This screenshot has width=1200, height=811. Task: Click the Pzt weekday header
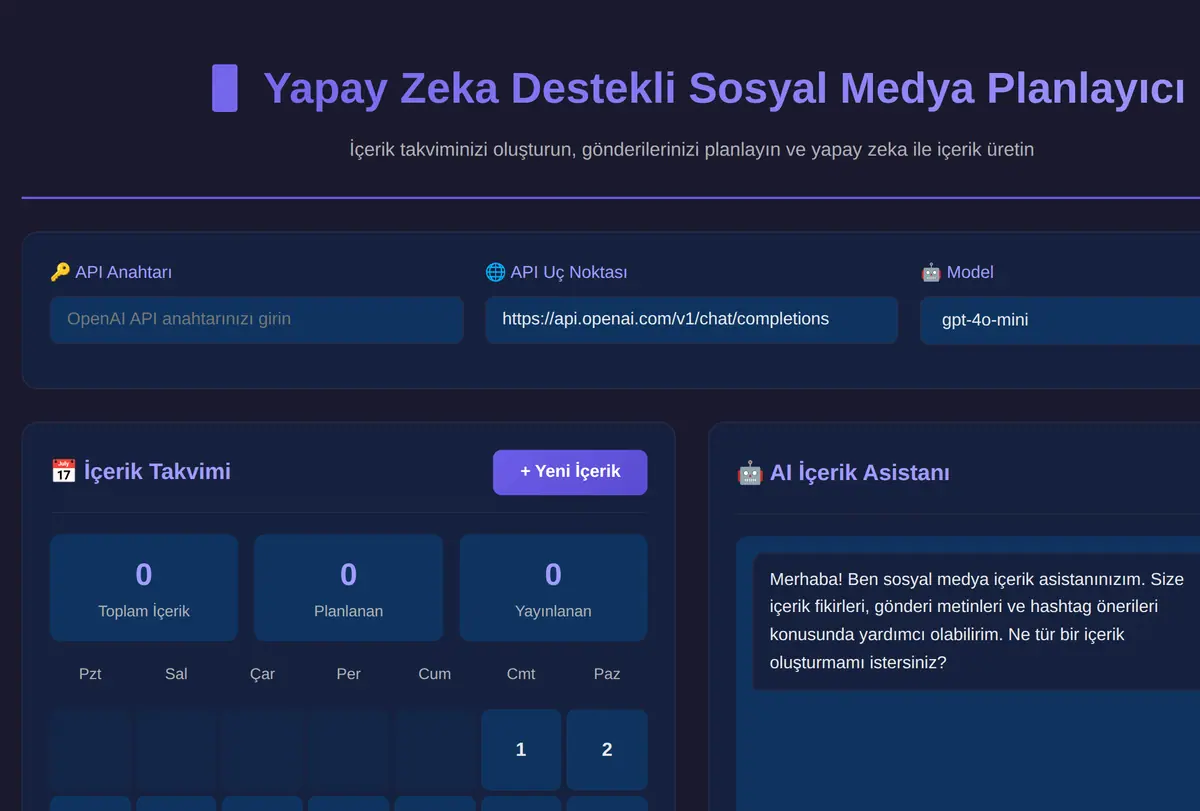(x=90, y=674)
